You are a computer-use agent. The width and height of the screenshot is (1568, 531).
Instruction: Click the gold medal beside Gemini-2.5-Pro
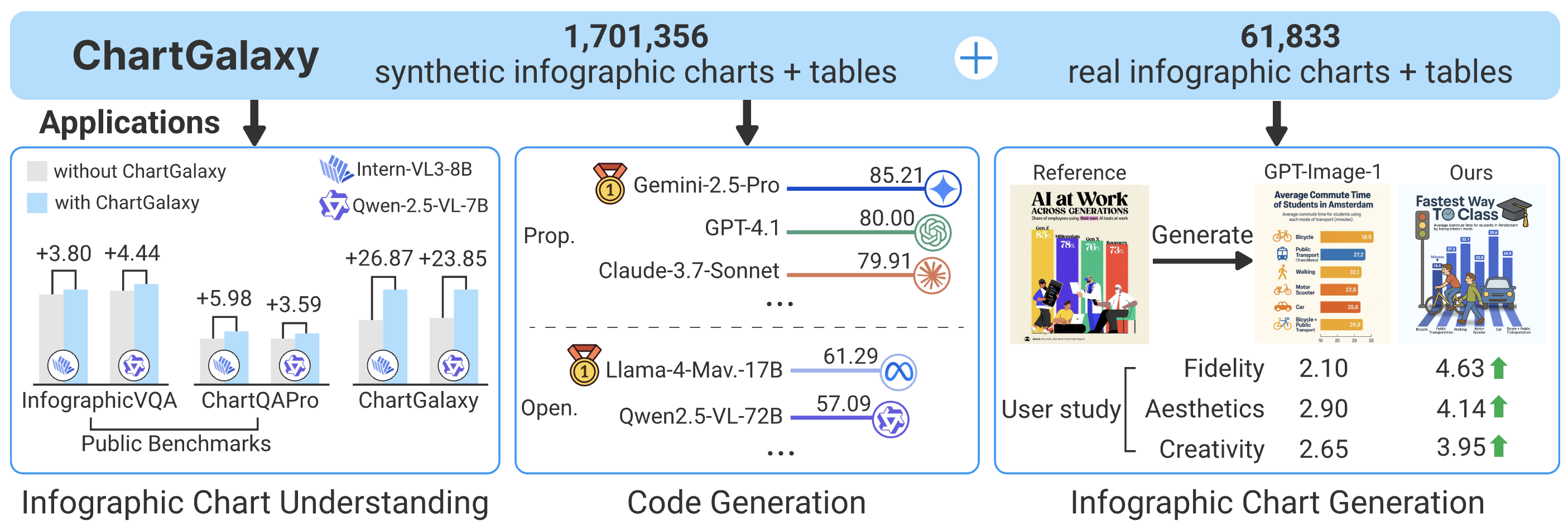pyautogui.click(x=610, y=183)
